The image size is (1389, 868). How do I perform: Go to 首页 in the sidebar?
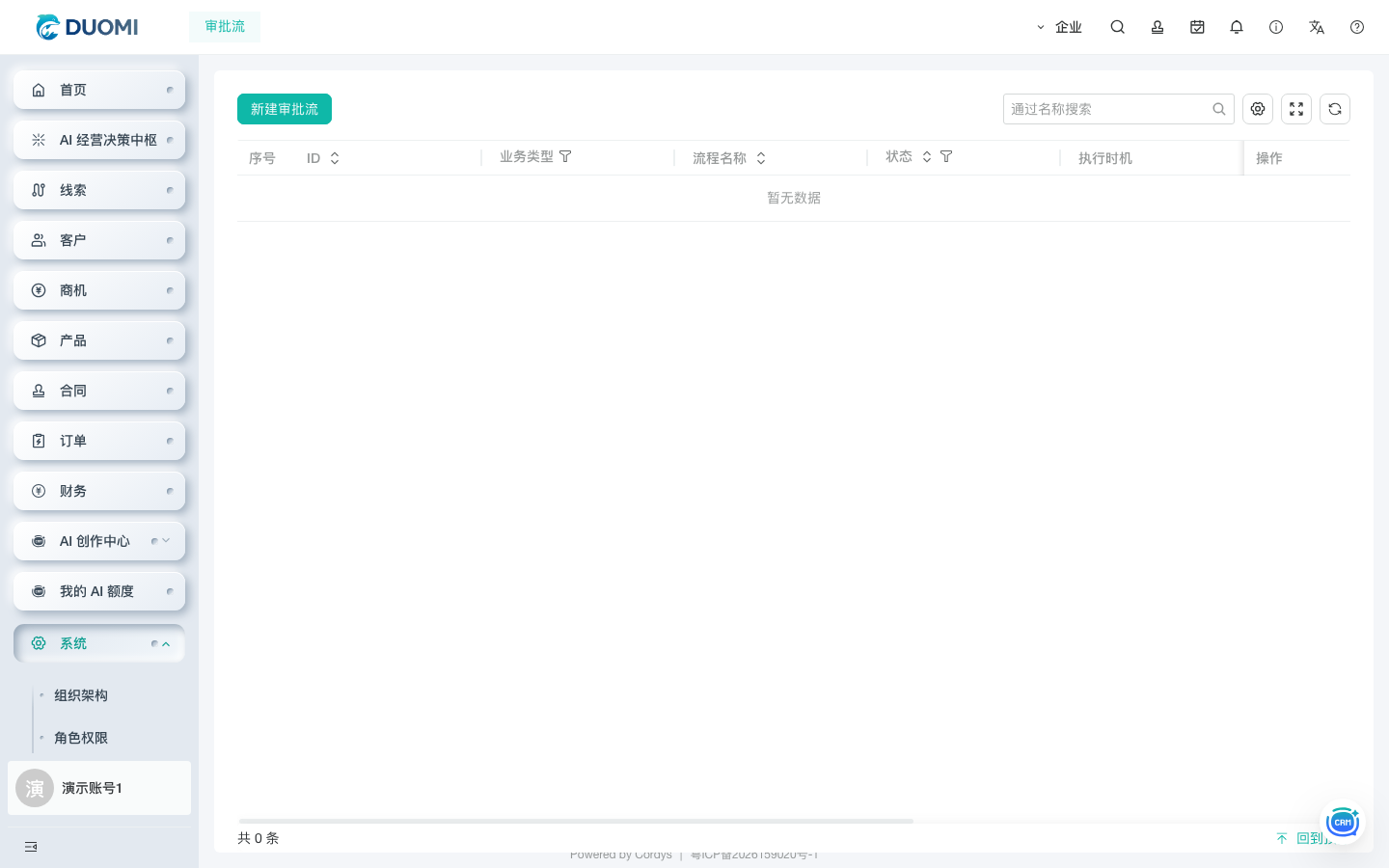pyautogui.click(x=99, y=90)
